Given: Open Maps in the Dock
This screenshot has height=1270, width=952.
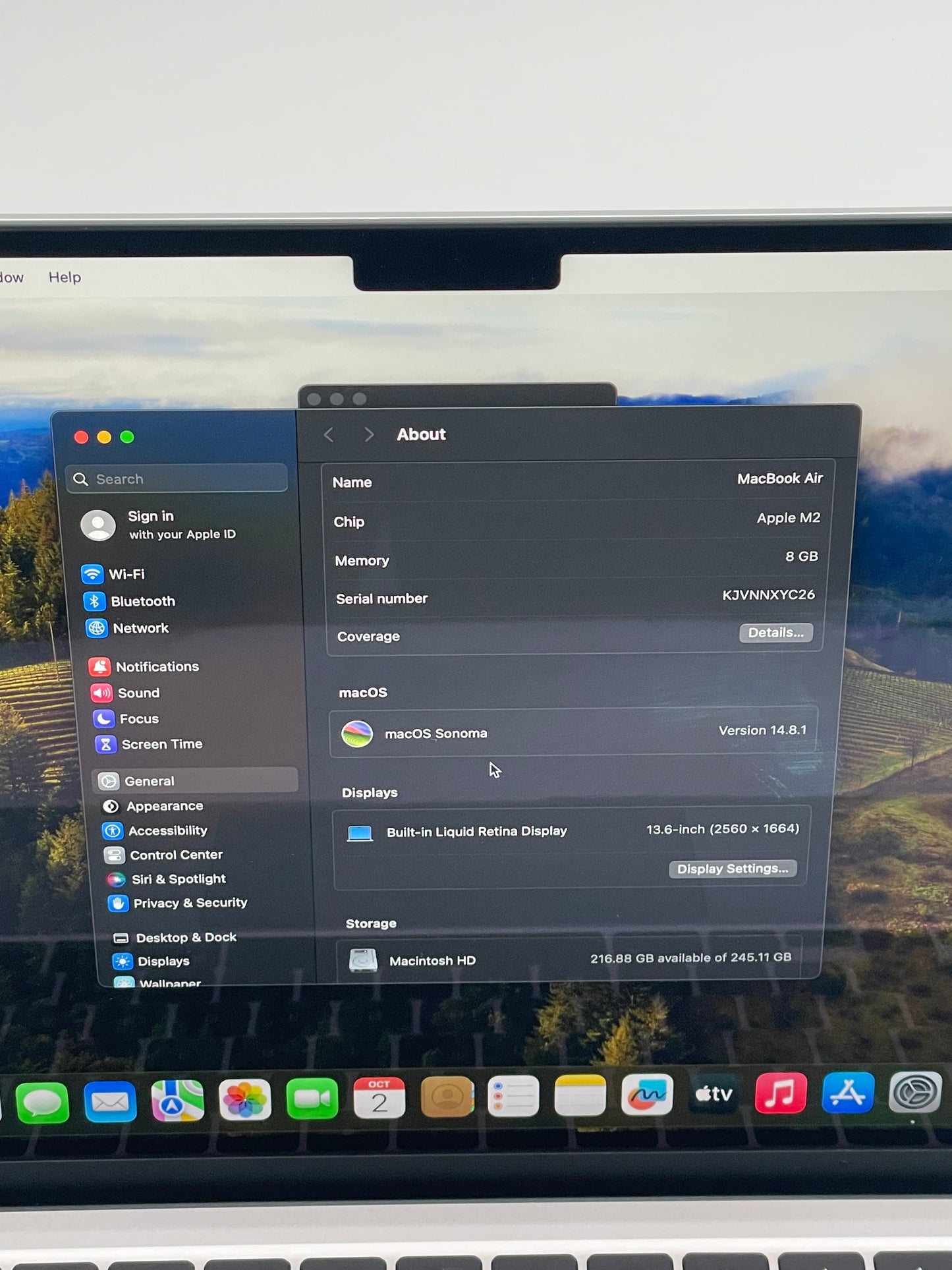Looking at the screenshot, I should pyautogui.click(x=177, y=1100).
